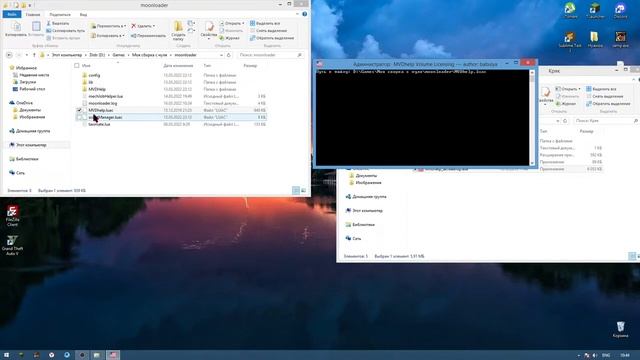Click Обратить выделение in background Explorer window
This screenshot has width=640, height=360.
coord(608,104)
